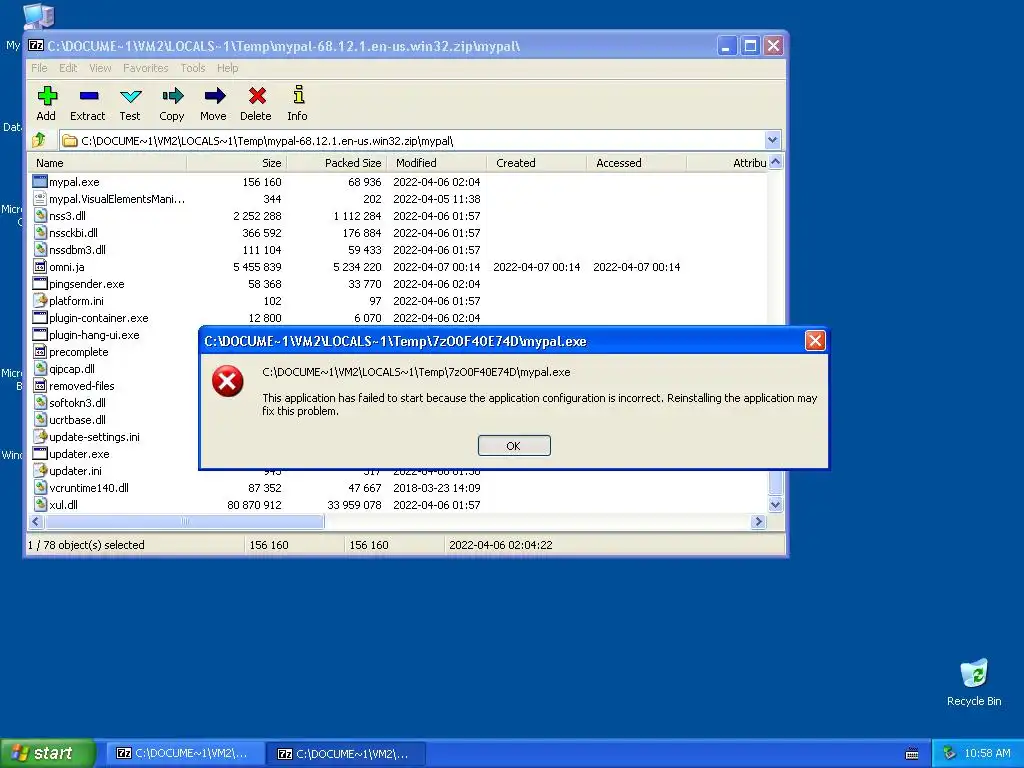Click the 7-Zip title bar icon
The height and width of the screenshot is (768, 1024).
(36, 46)
